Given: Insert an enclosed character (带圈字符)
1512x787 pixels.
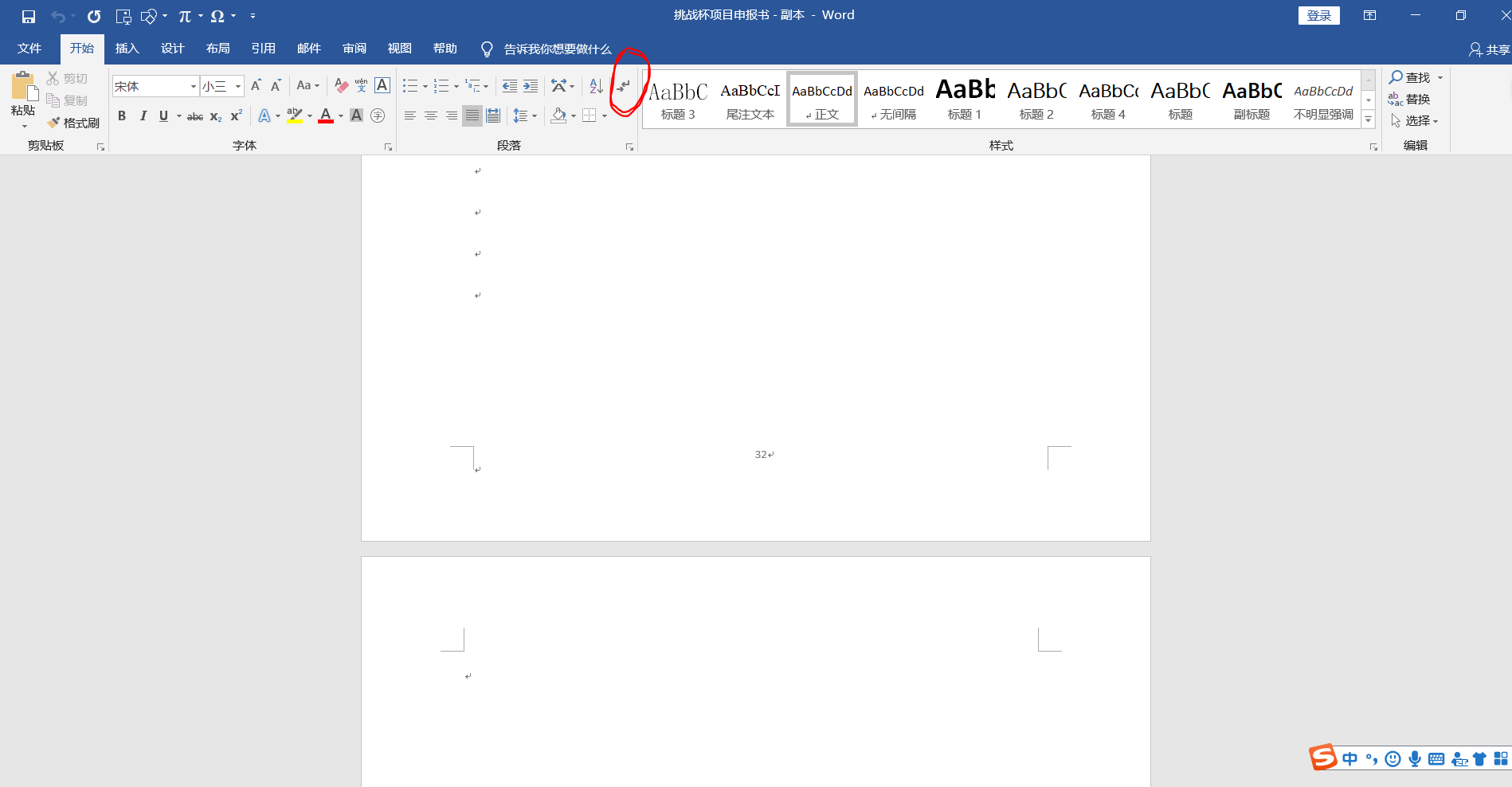Looking at the screenshot, I should click(378, 116).
